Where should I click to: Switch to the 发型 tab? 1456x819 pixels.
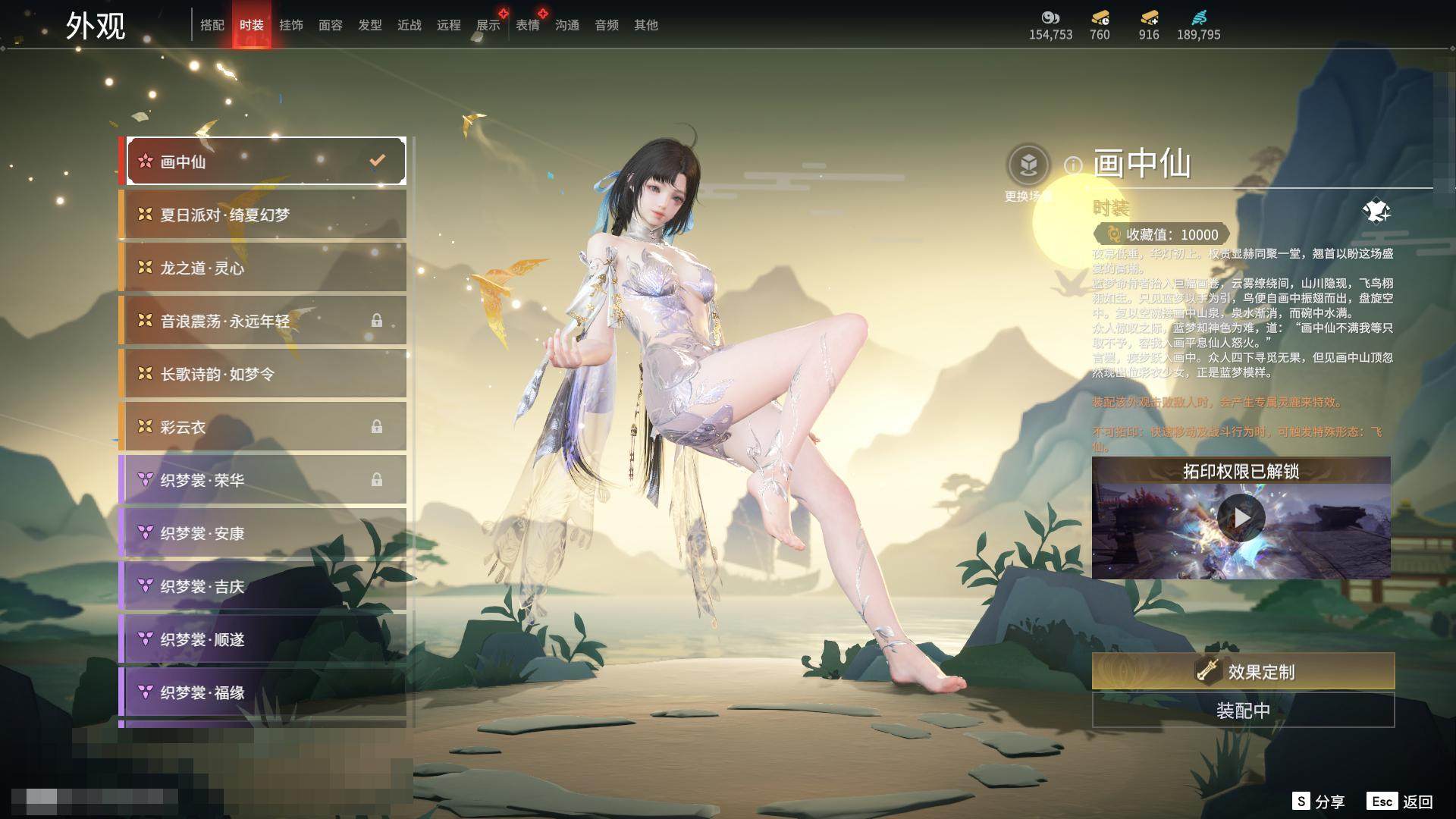coord(370,25)
